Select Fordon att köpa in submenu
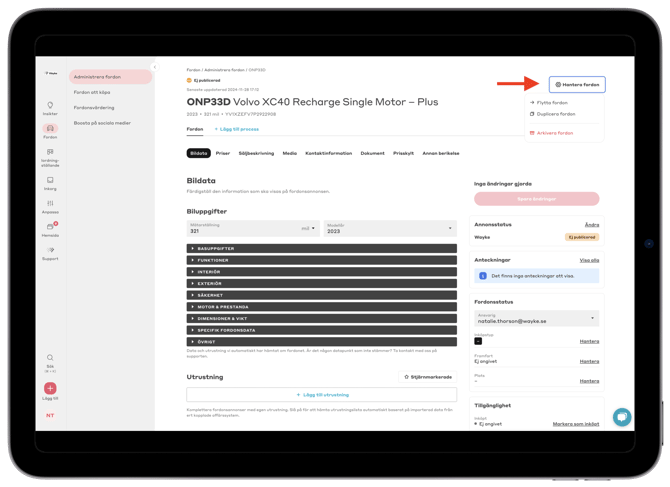The image size is (670, 487). 92,92
